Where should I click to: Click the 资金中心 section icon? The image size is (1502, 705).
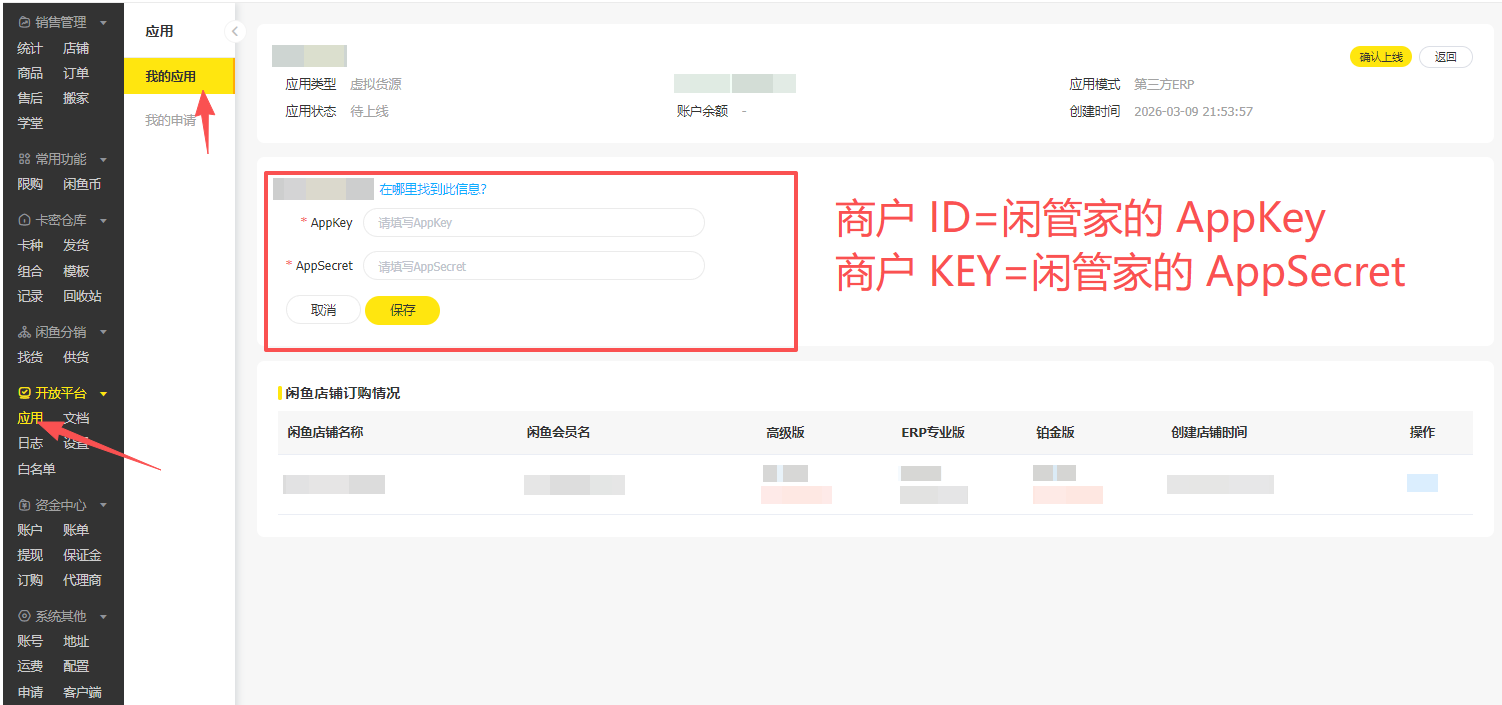click(24, 505)
